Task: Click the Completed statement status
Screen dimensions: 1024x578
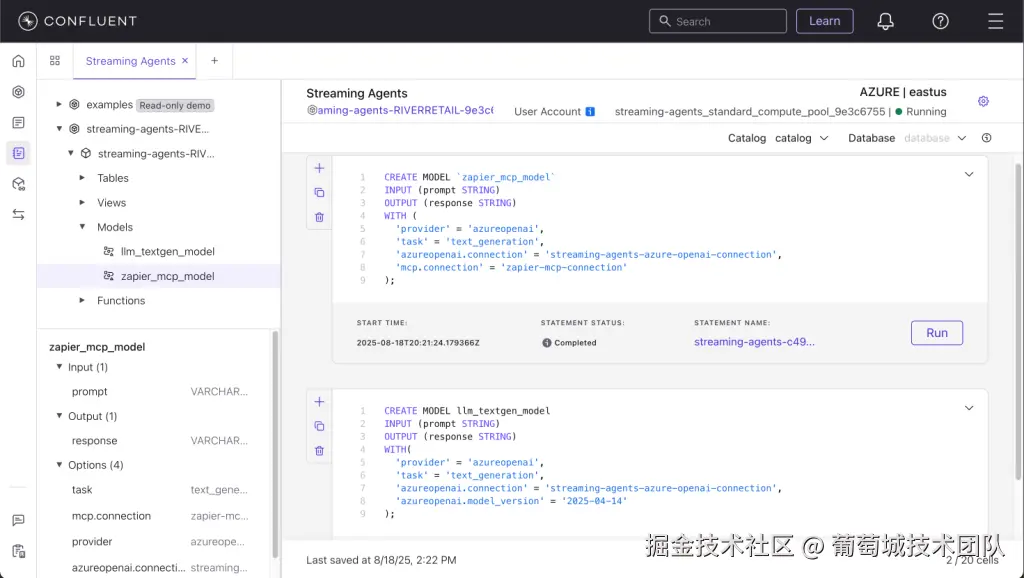Action: click(x=569, y=343)
